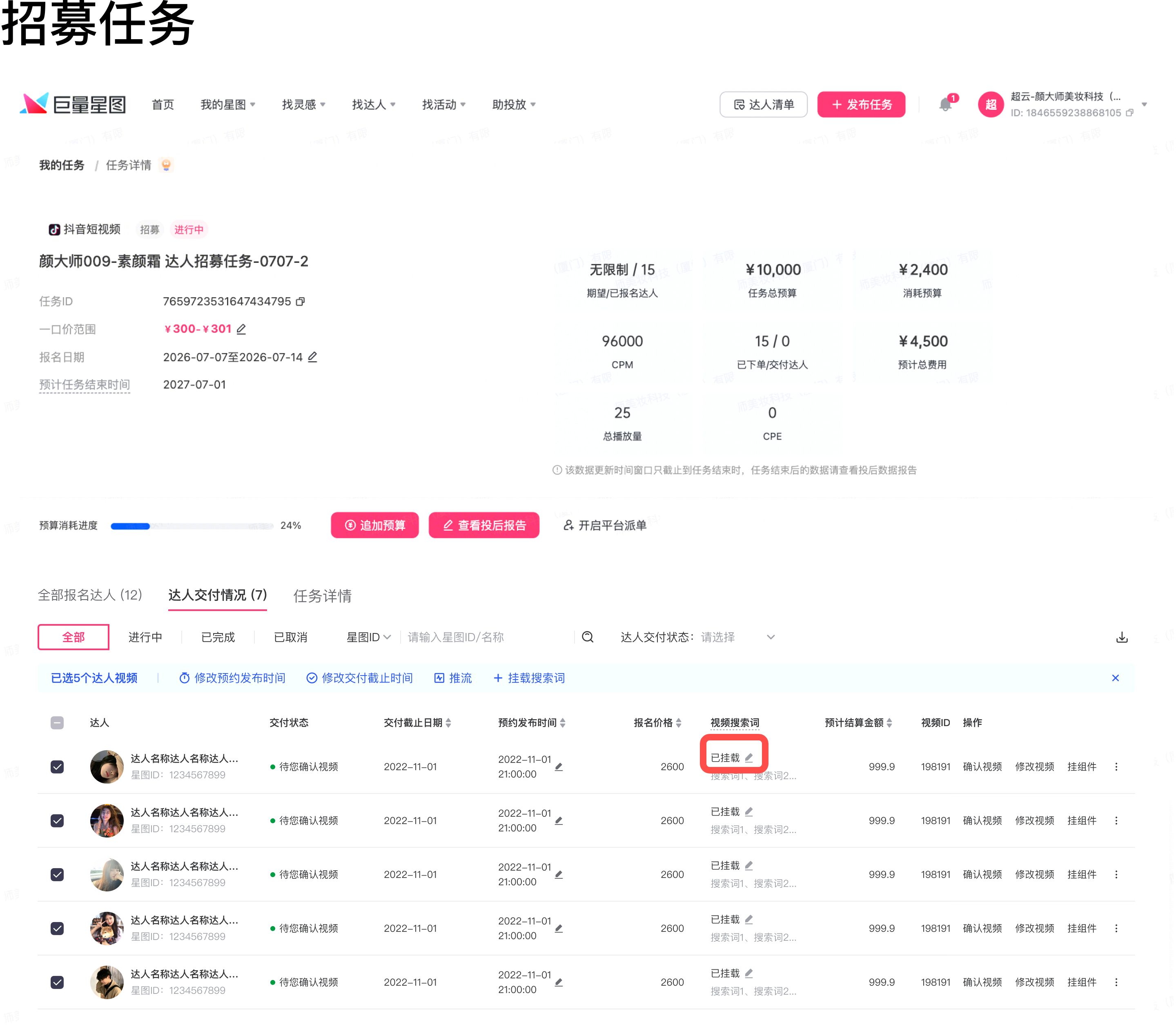Open the first row's more options menu
The image size is (1176, 1029).
1116,767
